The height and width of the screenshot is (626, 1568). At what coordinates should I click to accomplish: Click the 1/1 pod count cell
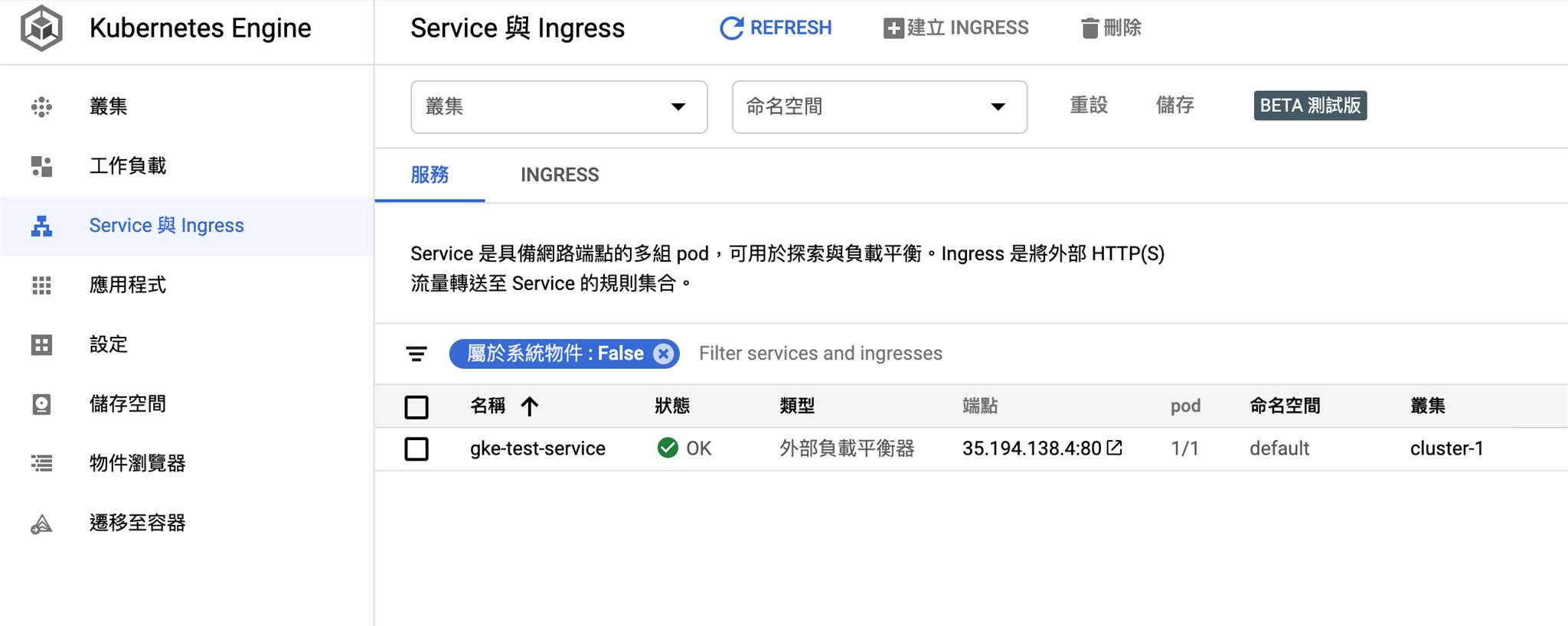click(1184, 448)
